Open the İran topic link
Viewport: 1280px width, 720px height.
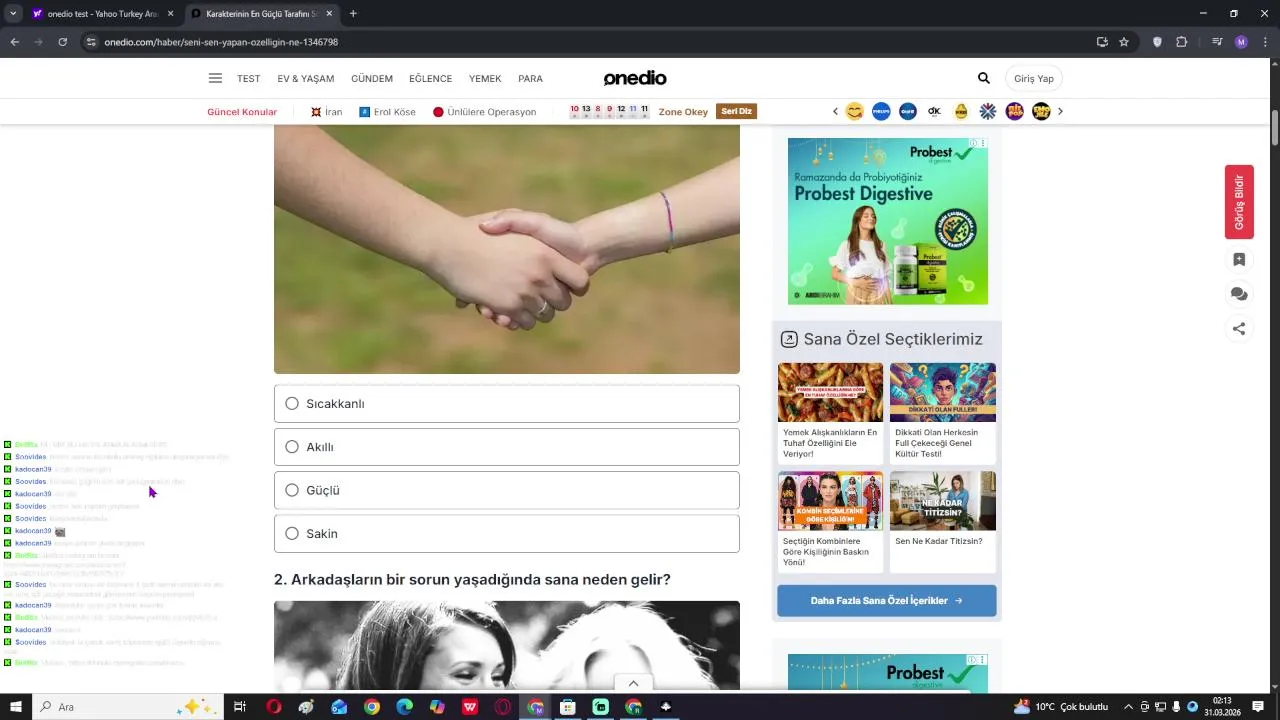327,112
